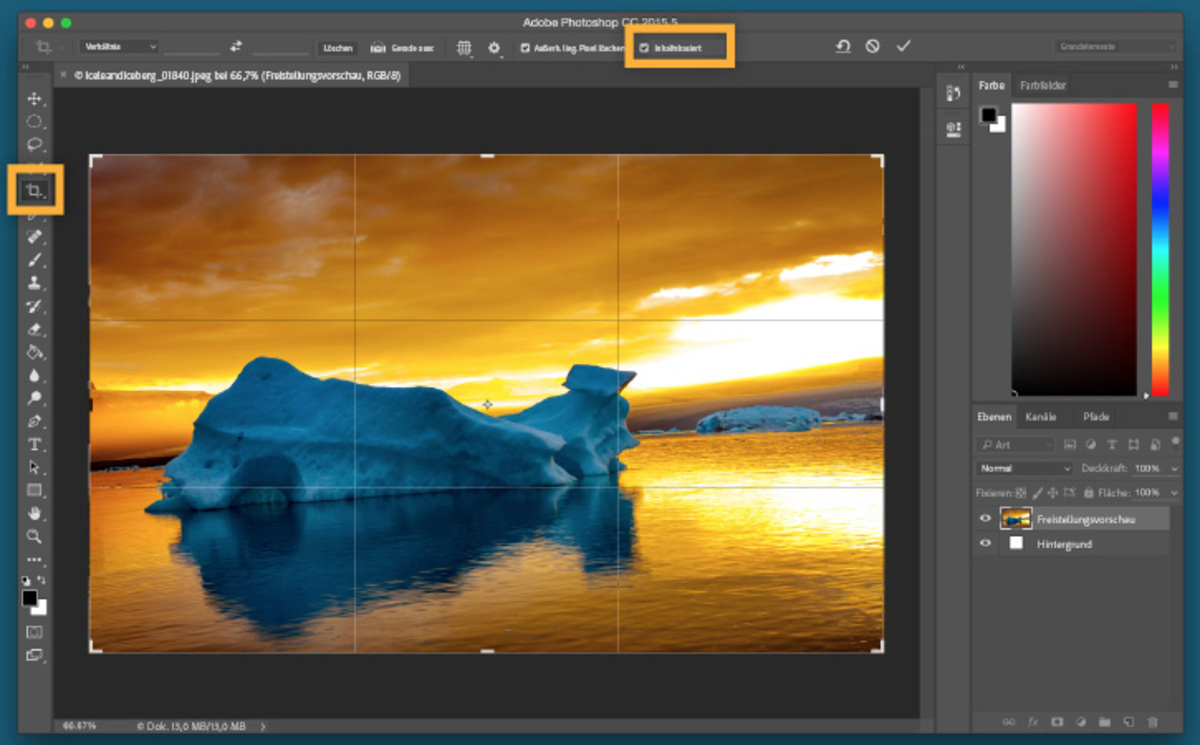
Task: Hide the Freistellungsvorschau layer
Action: click(985, 518)
